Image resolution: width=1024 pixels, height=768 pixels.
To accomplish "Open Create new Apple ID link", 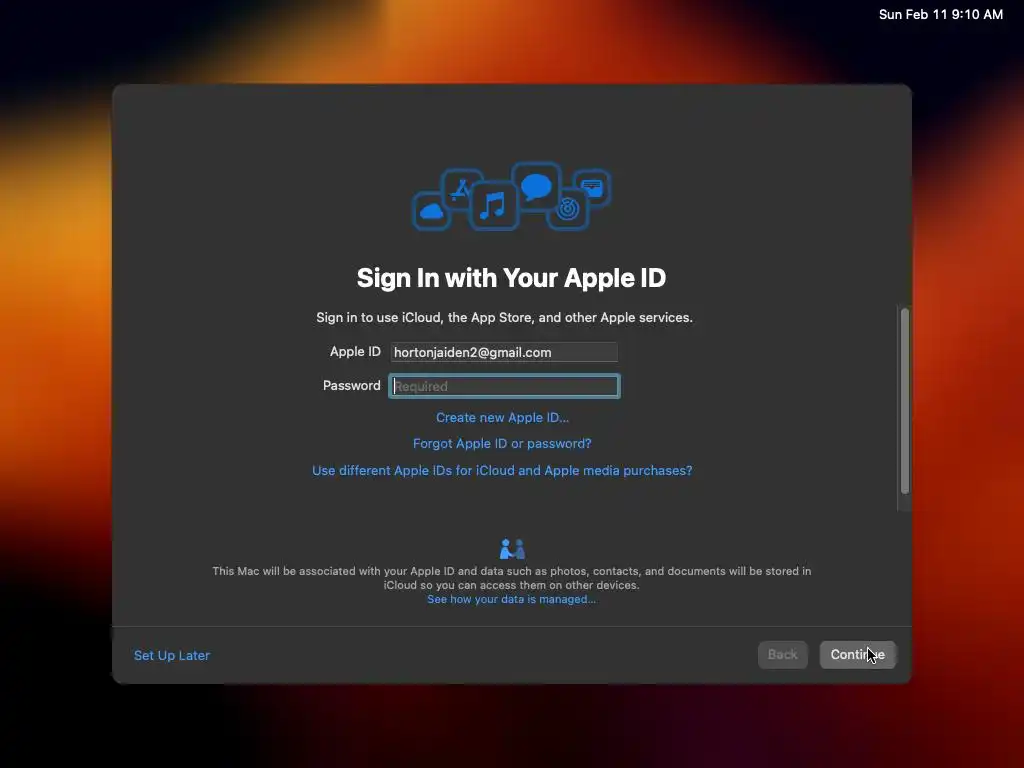I will click(x=502, y=417).
